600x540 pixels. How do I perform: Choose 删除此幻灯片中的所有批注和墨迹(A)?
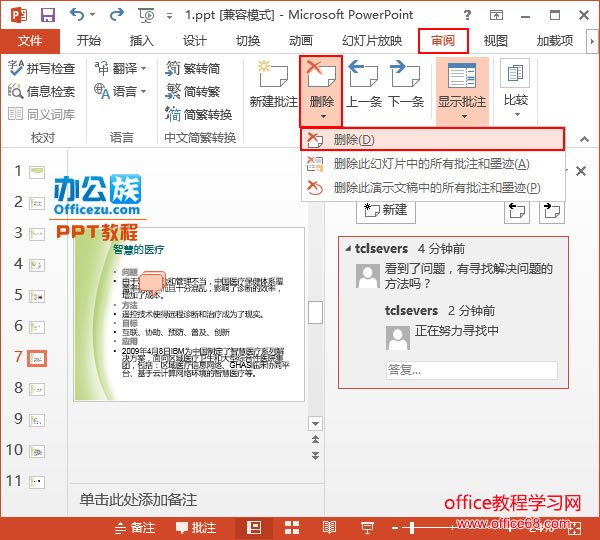click(432, 164)
